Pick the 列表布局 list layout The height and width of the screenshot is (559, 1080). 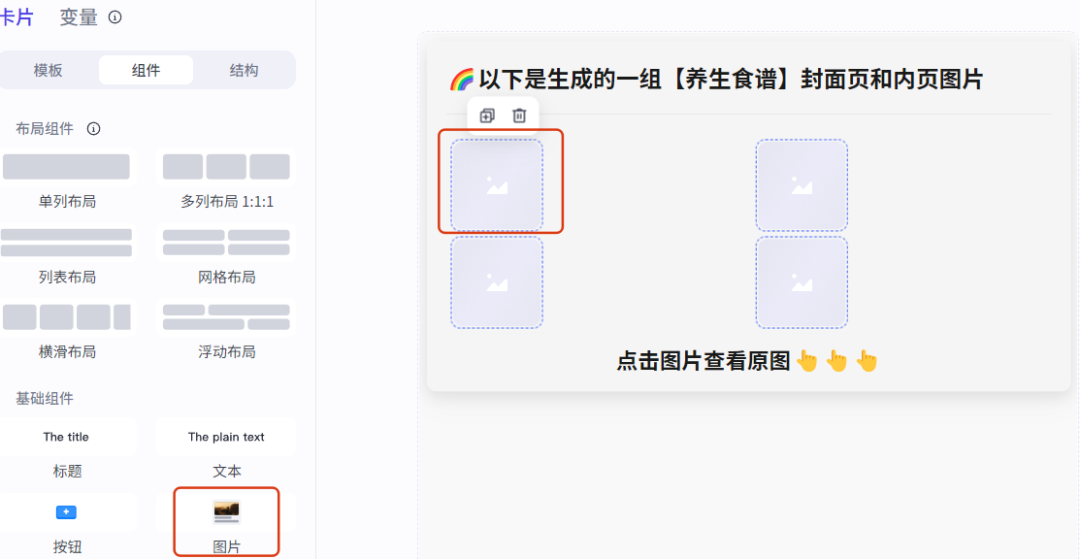pos(67,254)
